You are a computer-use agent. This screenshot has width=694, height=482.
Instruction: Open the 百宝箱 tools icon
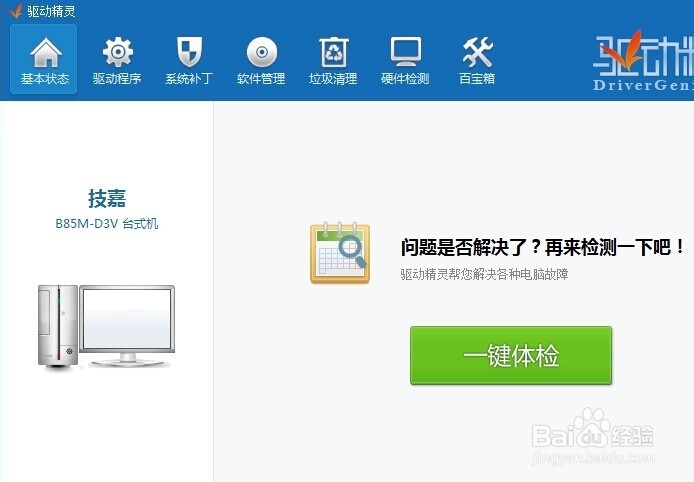477,52
